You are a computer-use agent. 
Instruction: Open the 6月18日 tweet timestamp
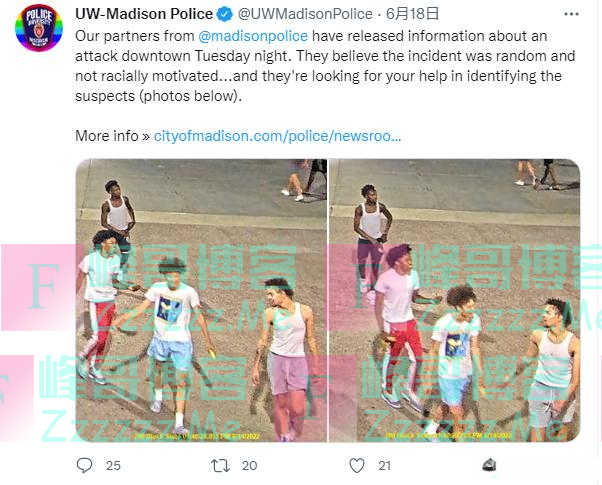click(412, 14)
